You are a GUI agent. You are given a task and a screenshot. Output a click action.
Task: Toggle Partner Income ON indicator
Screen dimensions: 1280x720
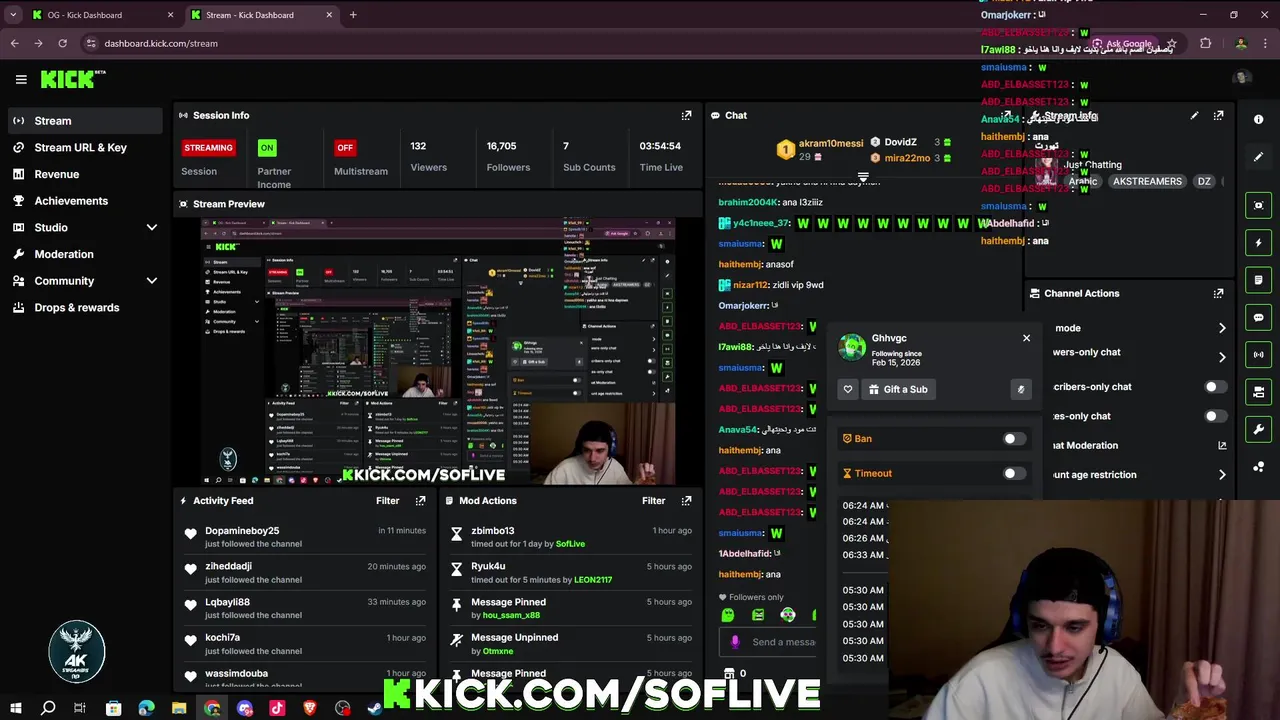click(267, 147)
